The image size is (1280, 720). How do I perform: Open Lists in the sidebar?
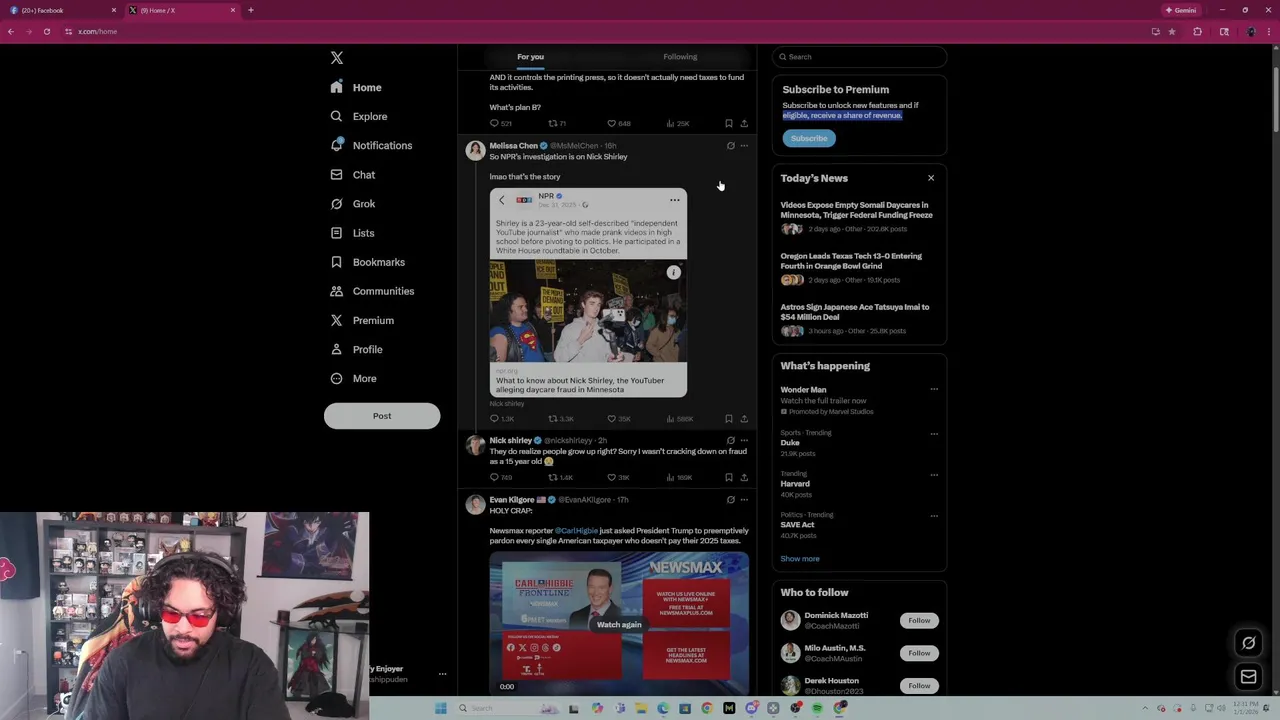point(352,233)
